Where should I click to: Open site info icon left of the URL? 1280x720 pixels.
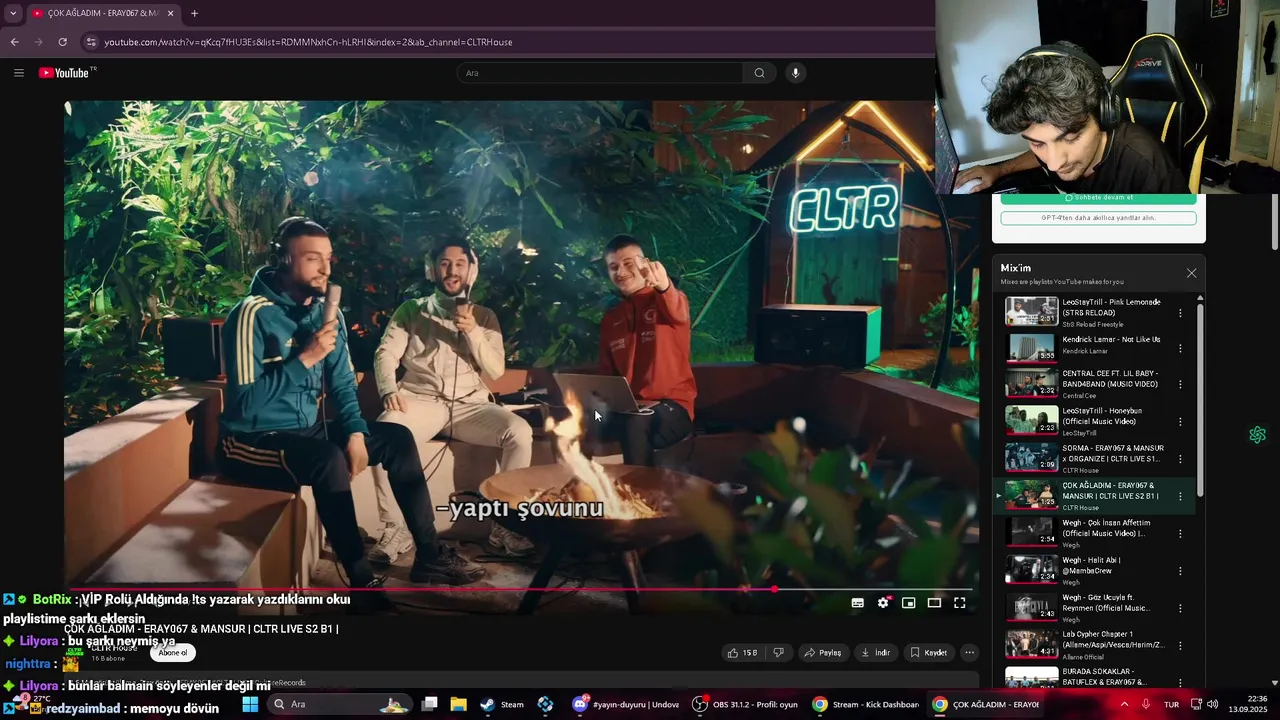pyautogui.click(x=91, y=42)
